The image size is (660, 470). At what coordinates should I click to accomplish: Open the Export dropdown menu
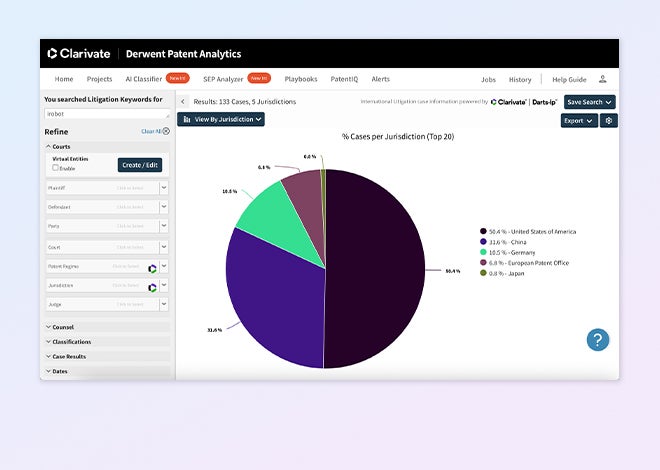pyautogui.click(x=579, y=121)
